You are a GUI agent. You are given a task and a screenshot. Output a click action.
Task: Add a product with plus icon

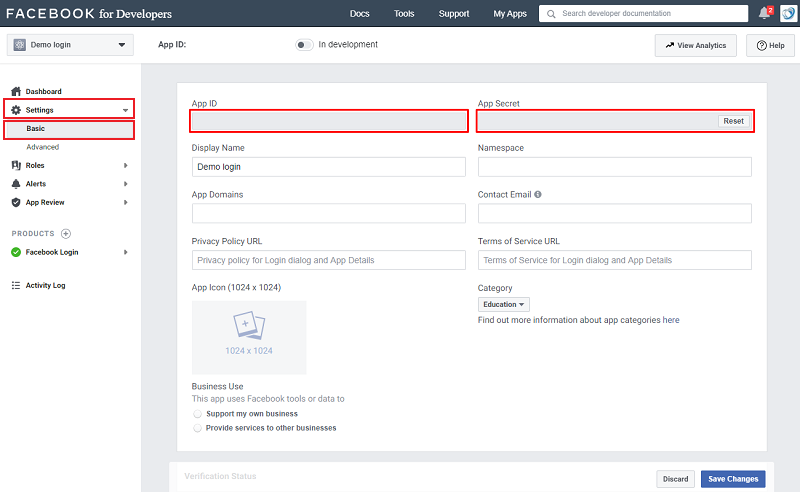pos(66,234)
